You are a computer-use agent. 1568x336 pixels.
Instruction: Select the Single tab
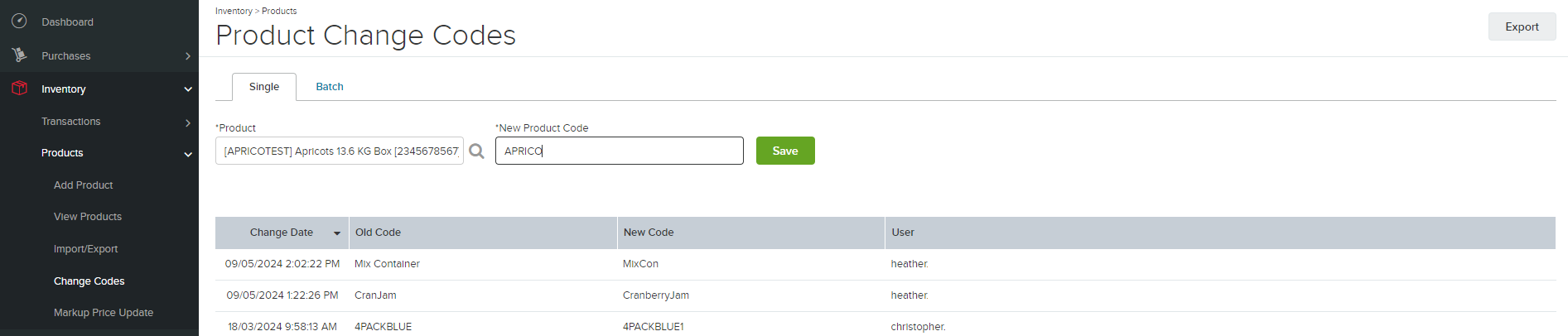(264, 87)
